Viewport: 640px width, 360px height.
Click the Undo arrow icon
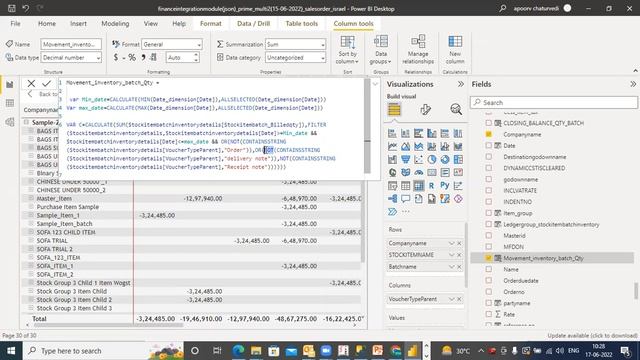(25, 8)
